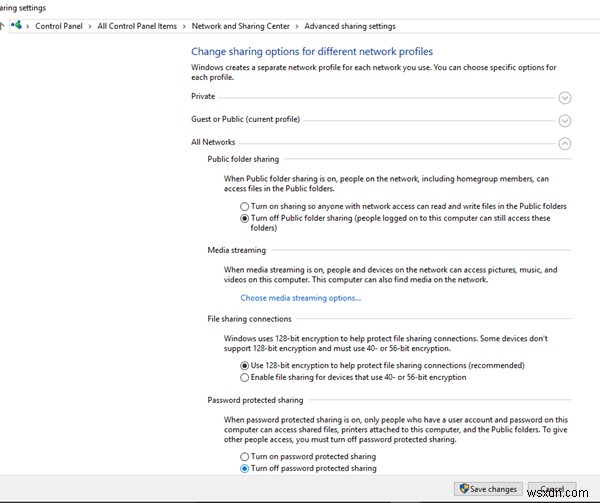Enable 40- or 56-bit encryption file sharing

click(244, 378)
